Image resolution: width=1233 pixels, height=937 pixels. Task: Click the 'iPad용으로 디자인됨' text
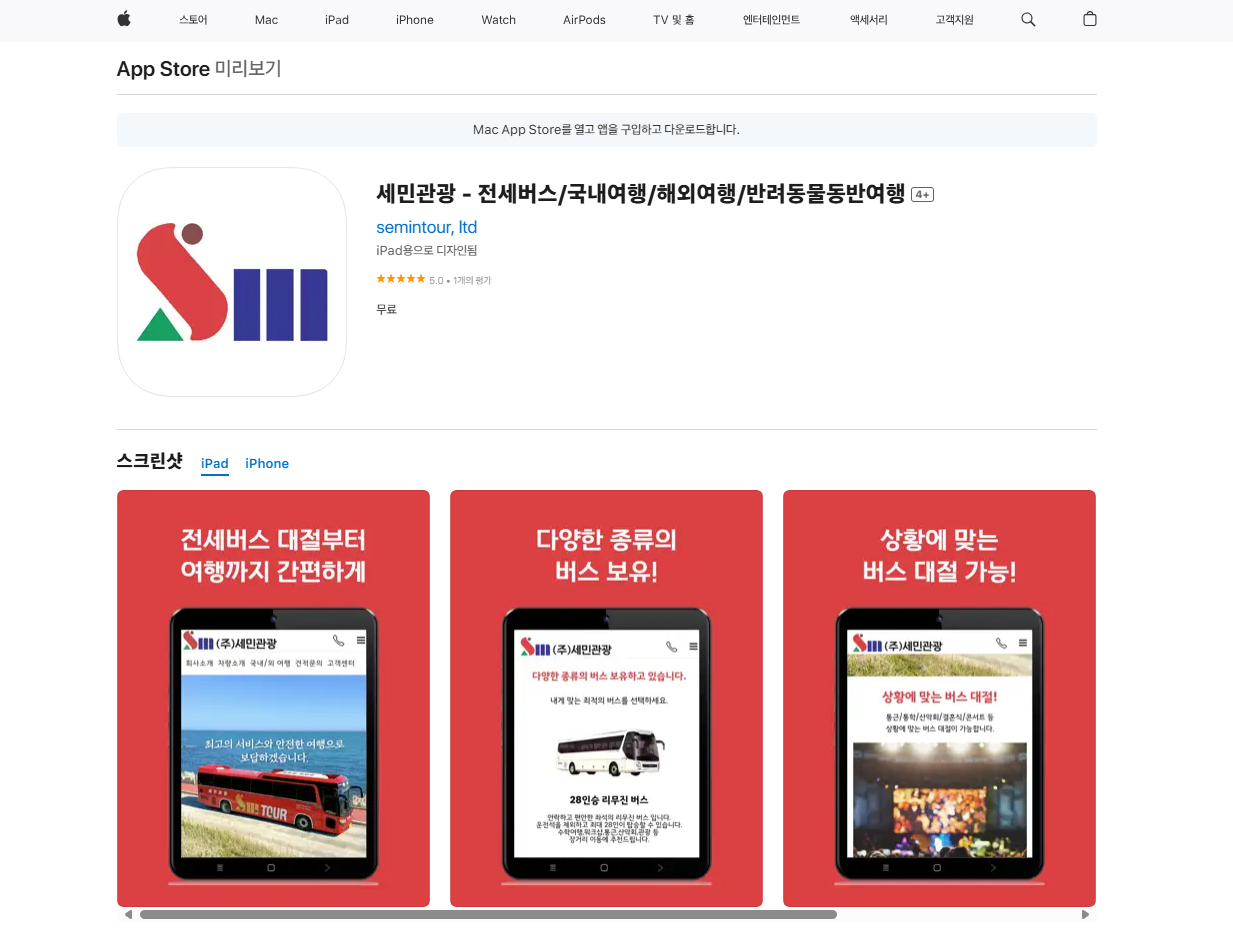(427, 251)
